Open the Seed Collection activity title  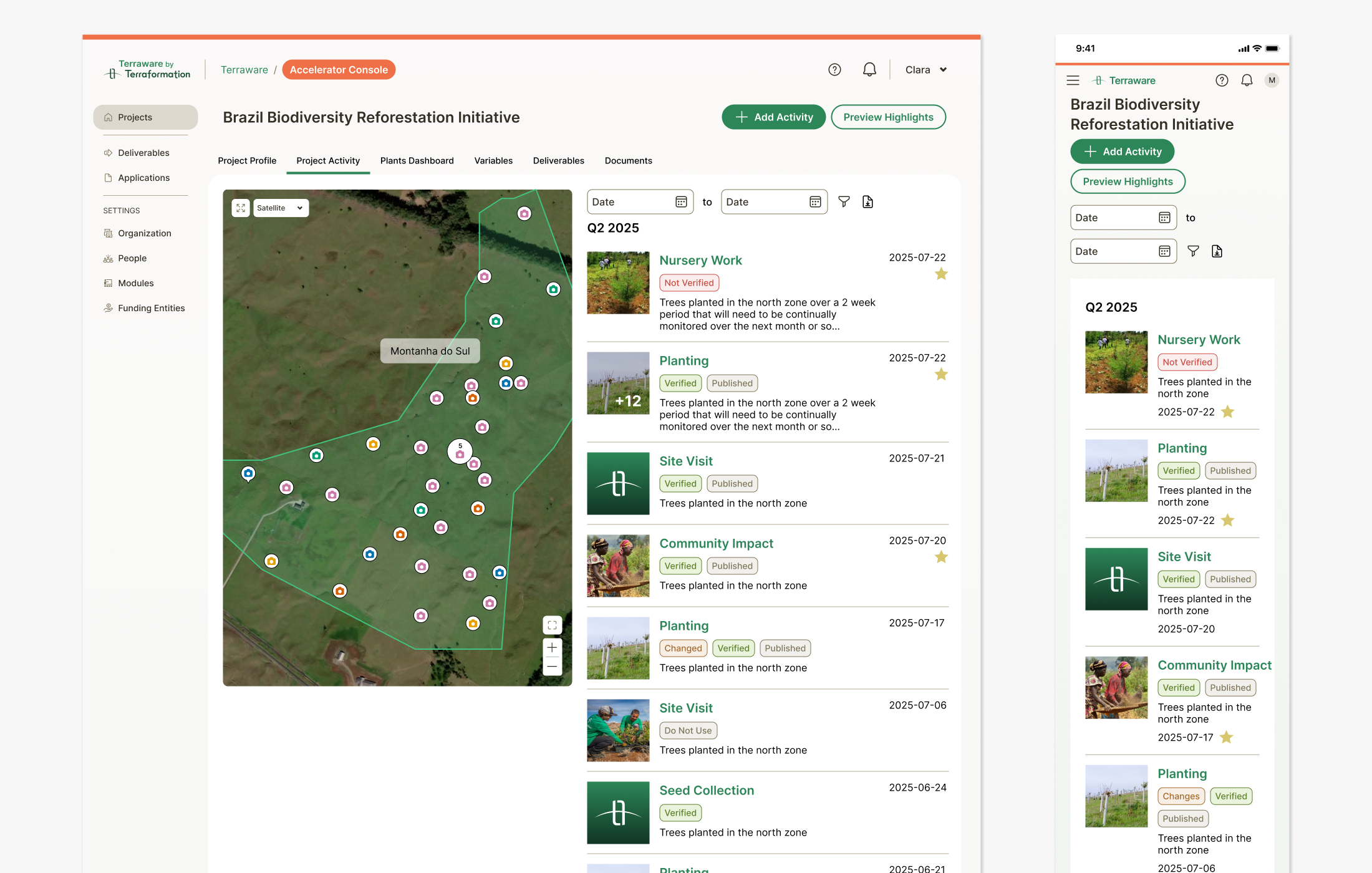point(707,791)
